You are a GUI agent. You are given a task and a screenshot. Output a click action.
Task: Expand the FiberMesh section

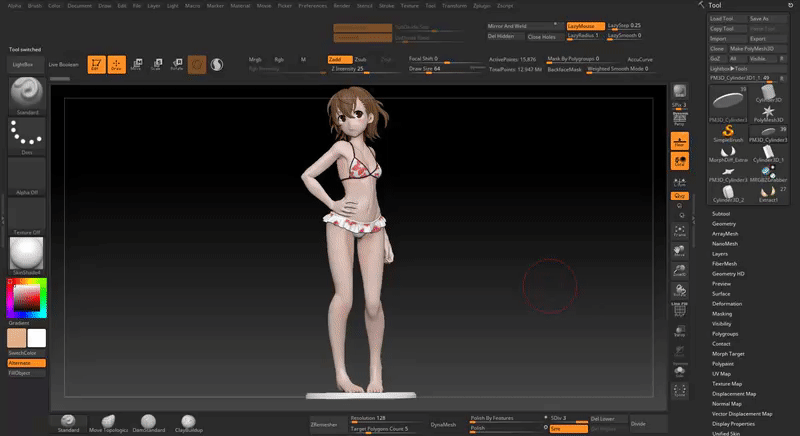click(724, 264)
